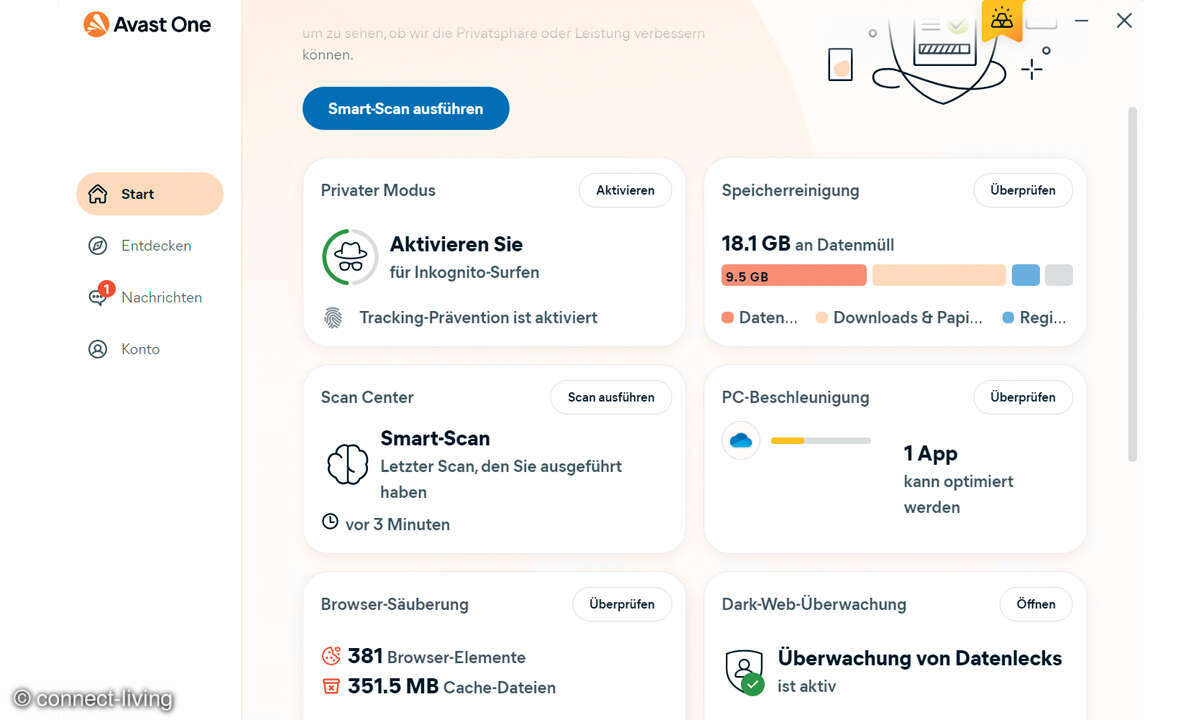Click the 351.5 MB Cache-Dateien text

coord(452,686)
